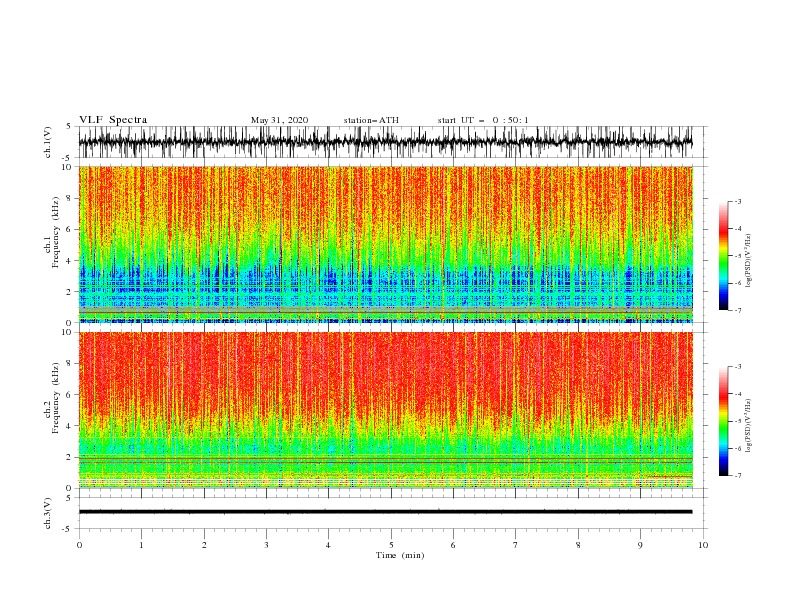Click the "4" minute tick on time axis
The image size is (792, 612).
328,545
